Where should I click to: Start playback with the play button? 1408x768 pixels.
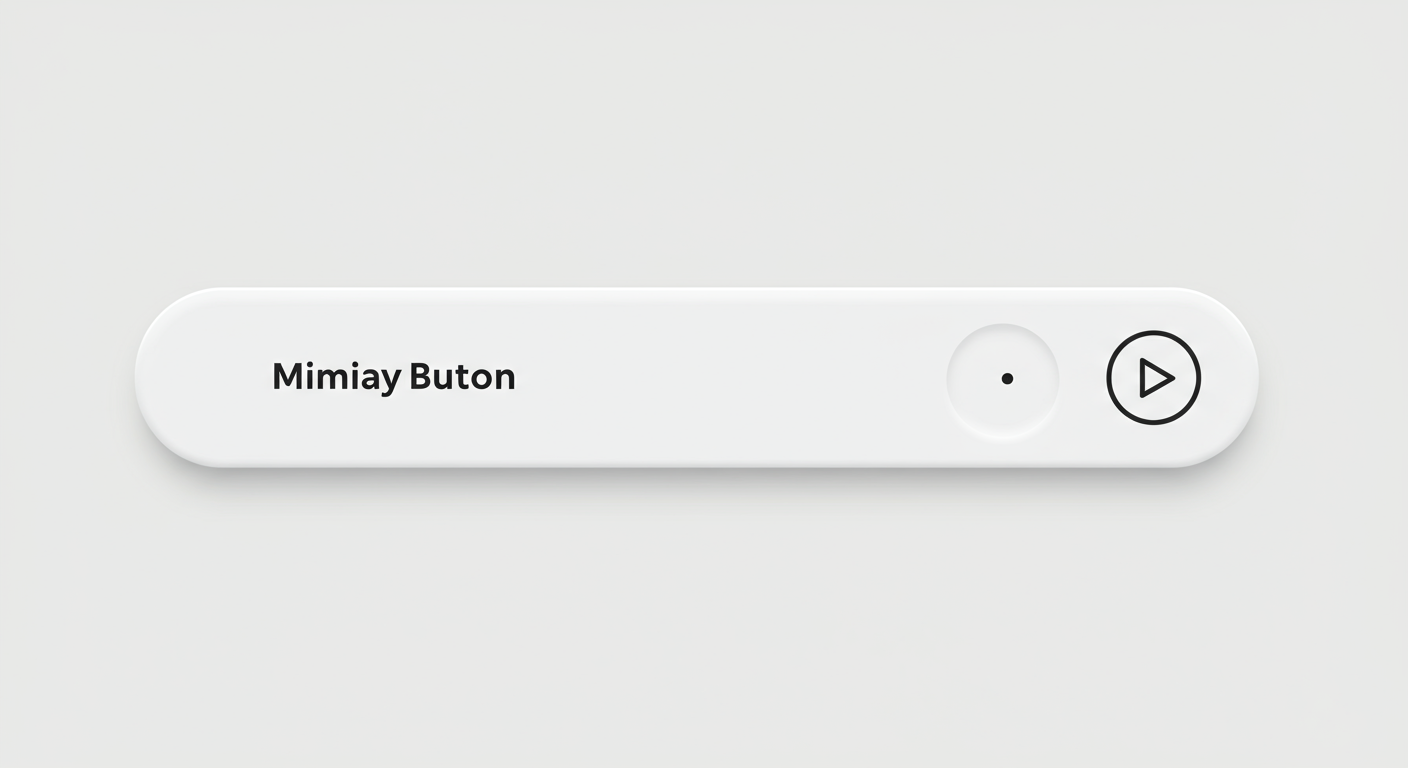click(1154, 378)
